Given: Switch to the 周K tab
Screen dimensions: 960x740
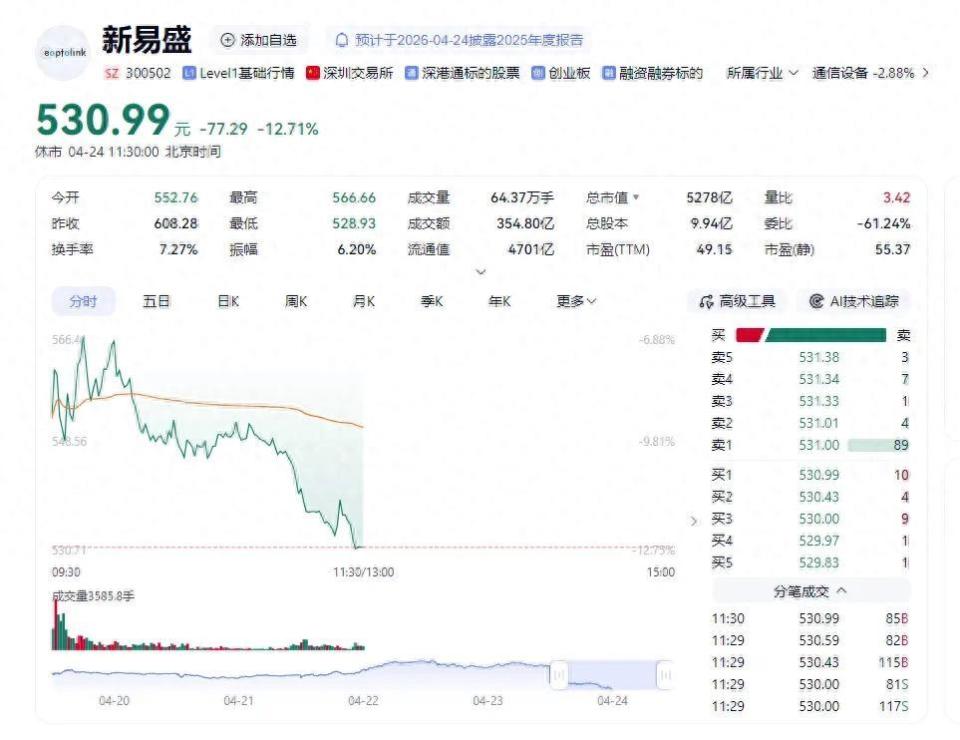Looking at the screenshot, I should point(296,301).
